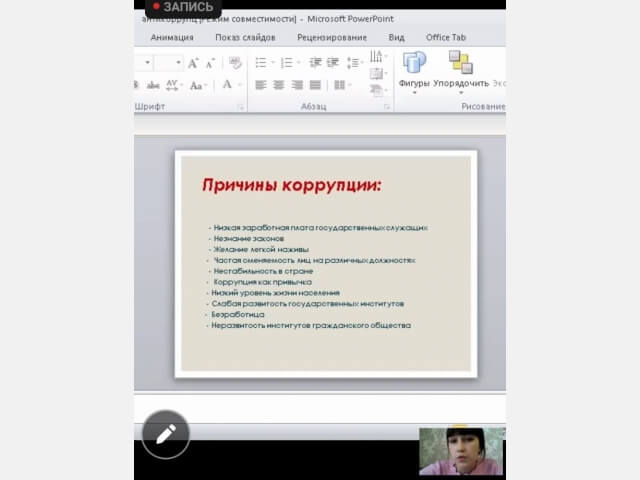640x480 pixels.
Task: Tap the red ЗАПИСЬ recording indicator
Action: 183,7
